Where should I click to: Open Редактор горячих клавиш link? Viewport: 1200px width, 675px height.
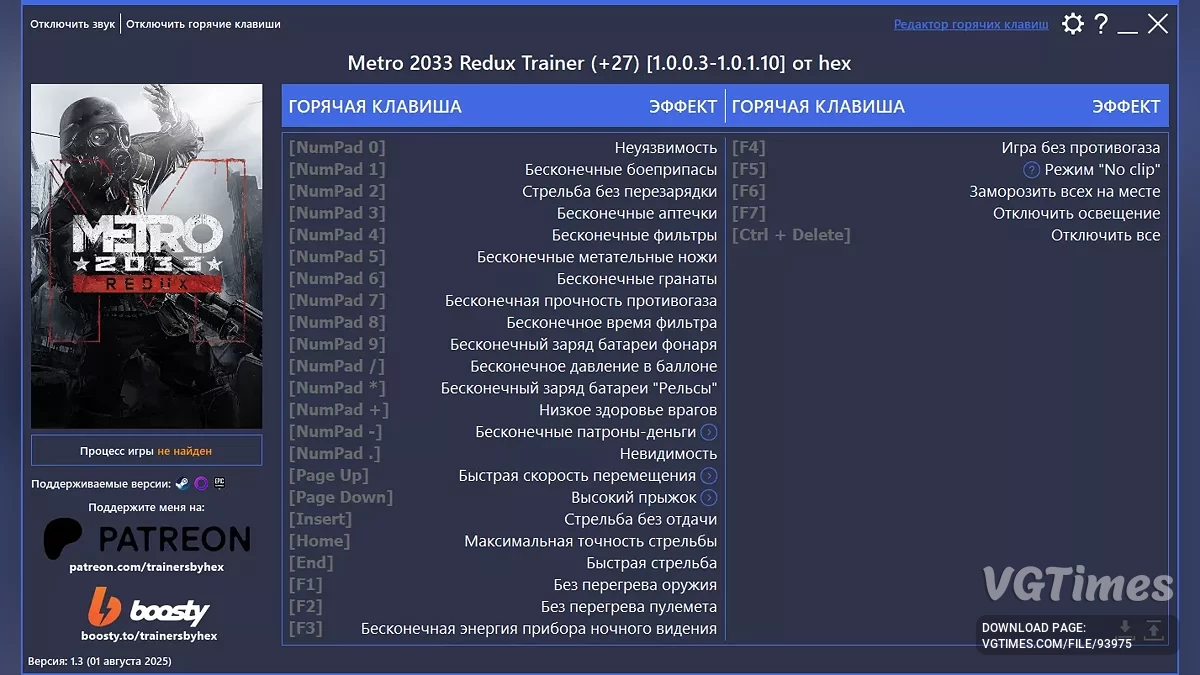click(971, 24)
